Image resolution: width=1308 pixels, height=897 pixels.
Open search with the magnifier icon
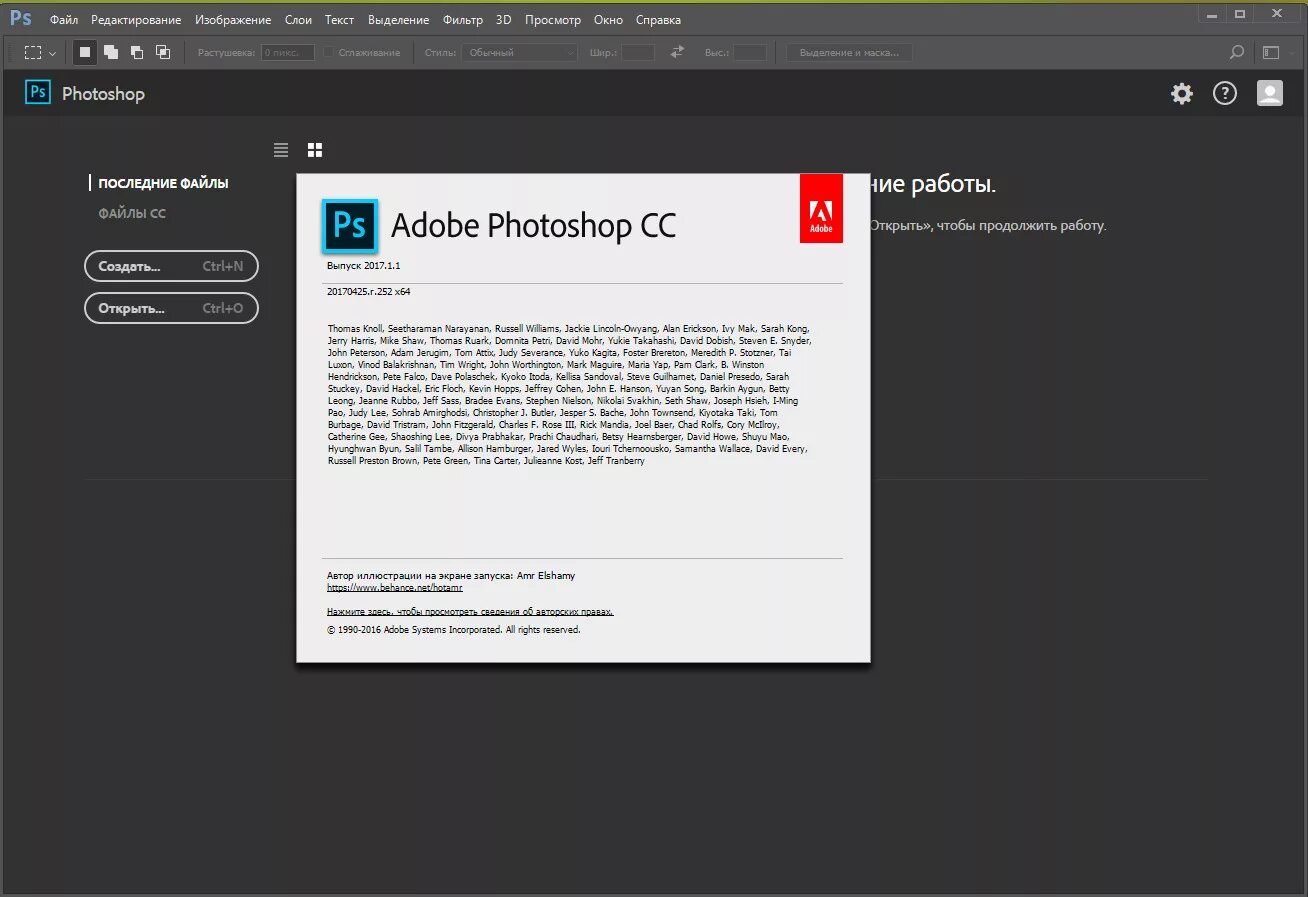(1237, 52)
